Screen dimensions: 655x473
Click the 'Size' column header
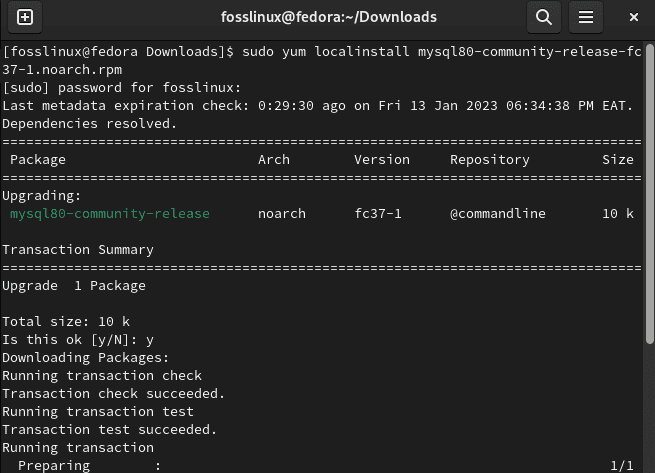click(x=618, y=160)
